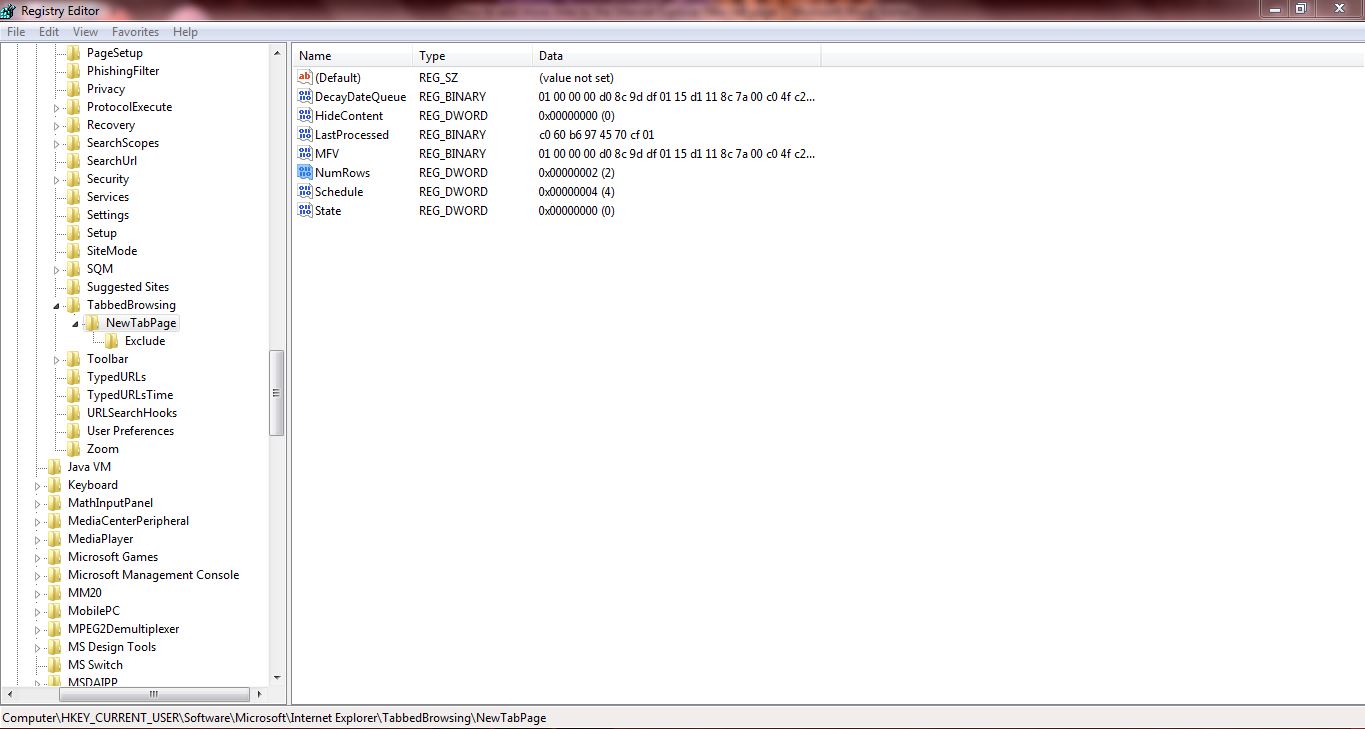
Task: Sort values by Type column header
Action: (x=472, y=56)
